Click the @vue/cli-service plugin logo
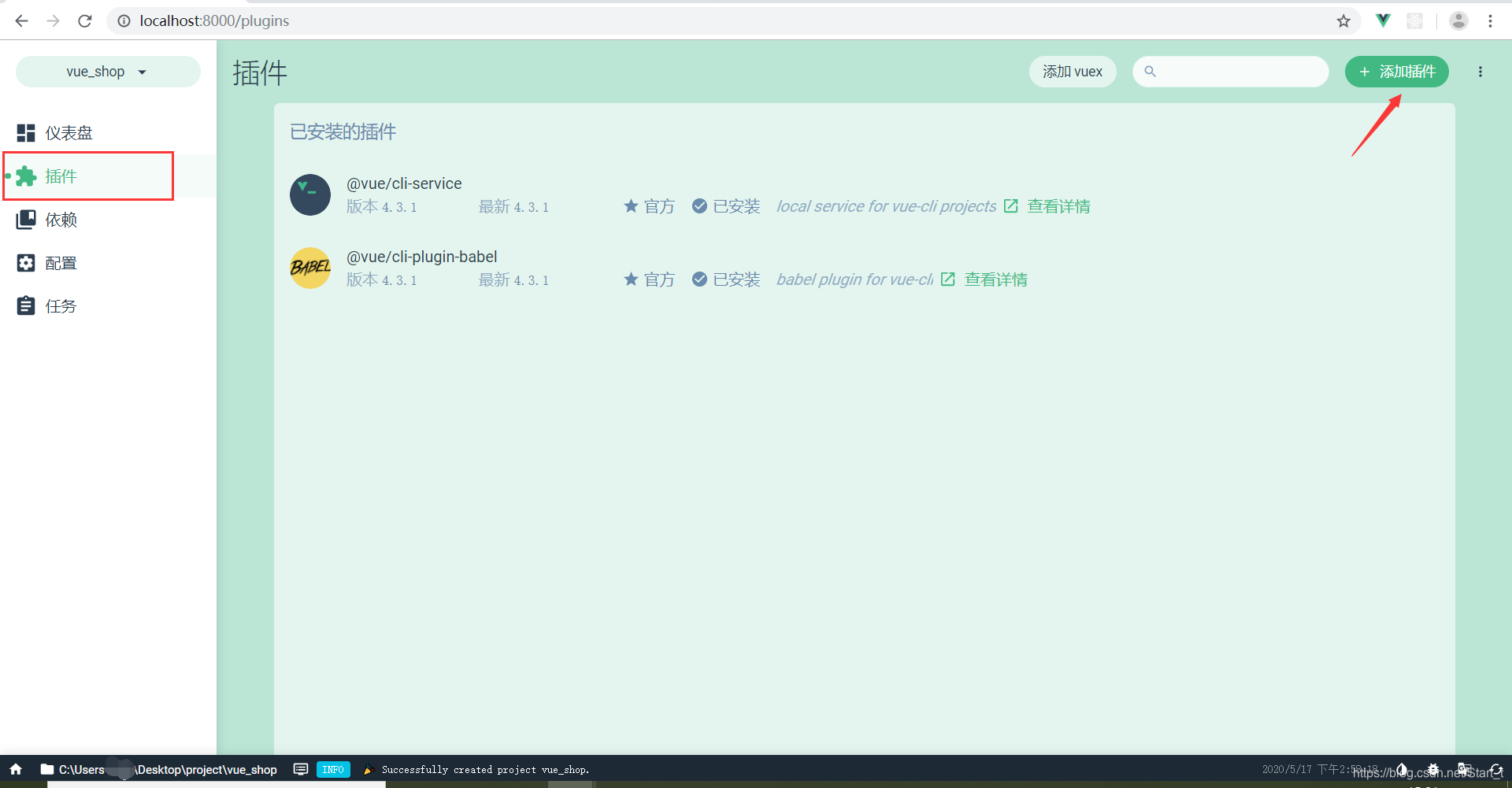The height and width of the screenshot is (788, 1512). coord(310,194)
